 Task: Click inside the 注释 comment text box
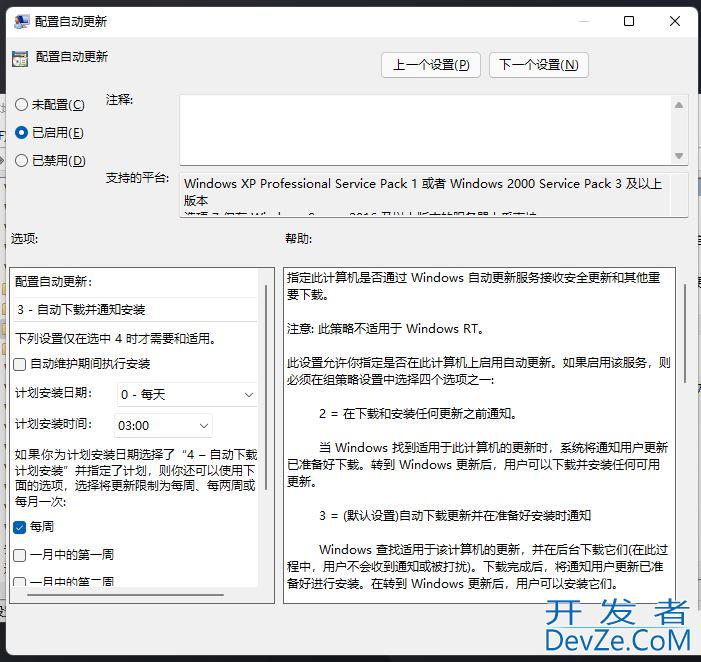(426, 130)
